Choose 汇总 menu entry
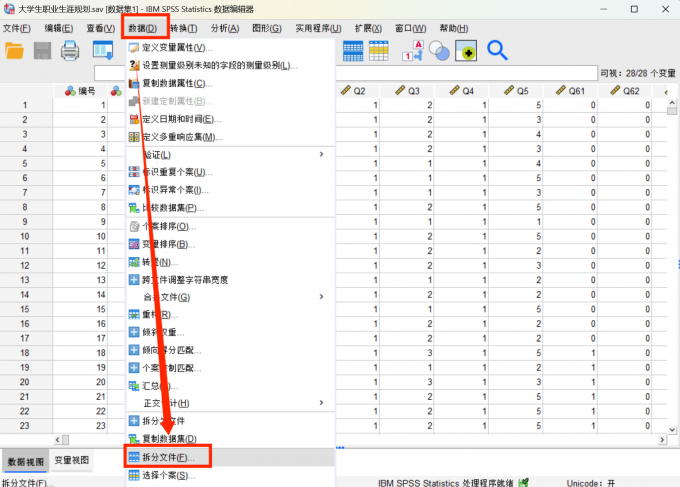The image size is (680, 487). (x=231, y=386)
